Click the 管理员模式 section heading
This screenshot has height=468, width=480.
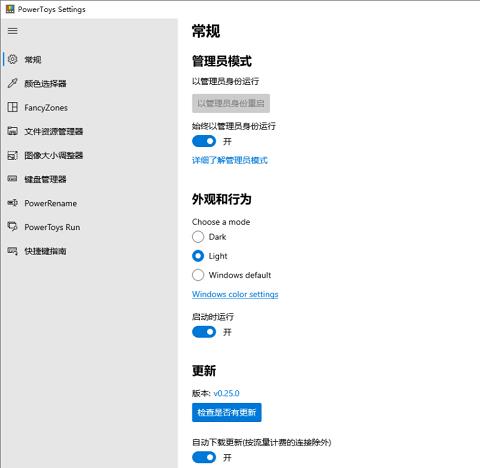pyautogui.click(x=222, y=61)
